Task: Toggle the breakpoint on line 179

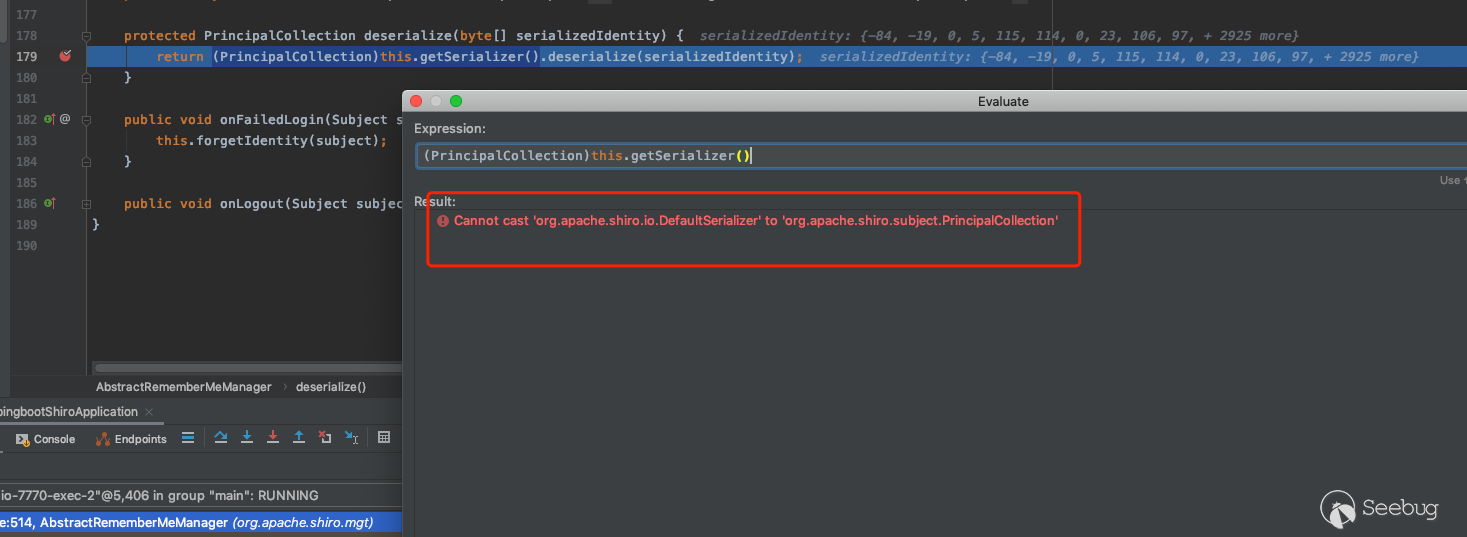Action: 65,56
